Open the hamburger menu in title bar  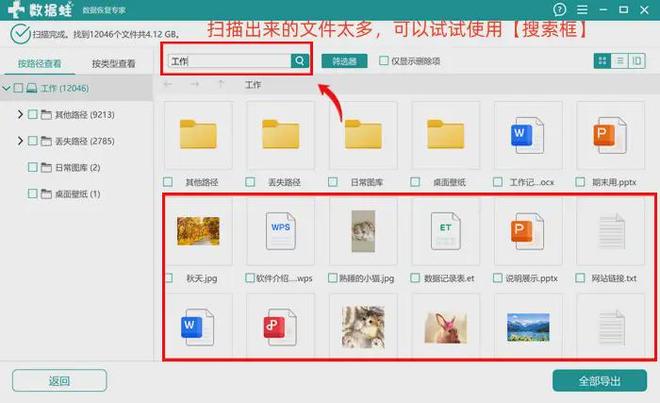click(582, 9)
